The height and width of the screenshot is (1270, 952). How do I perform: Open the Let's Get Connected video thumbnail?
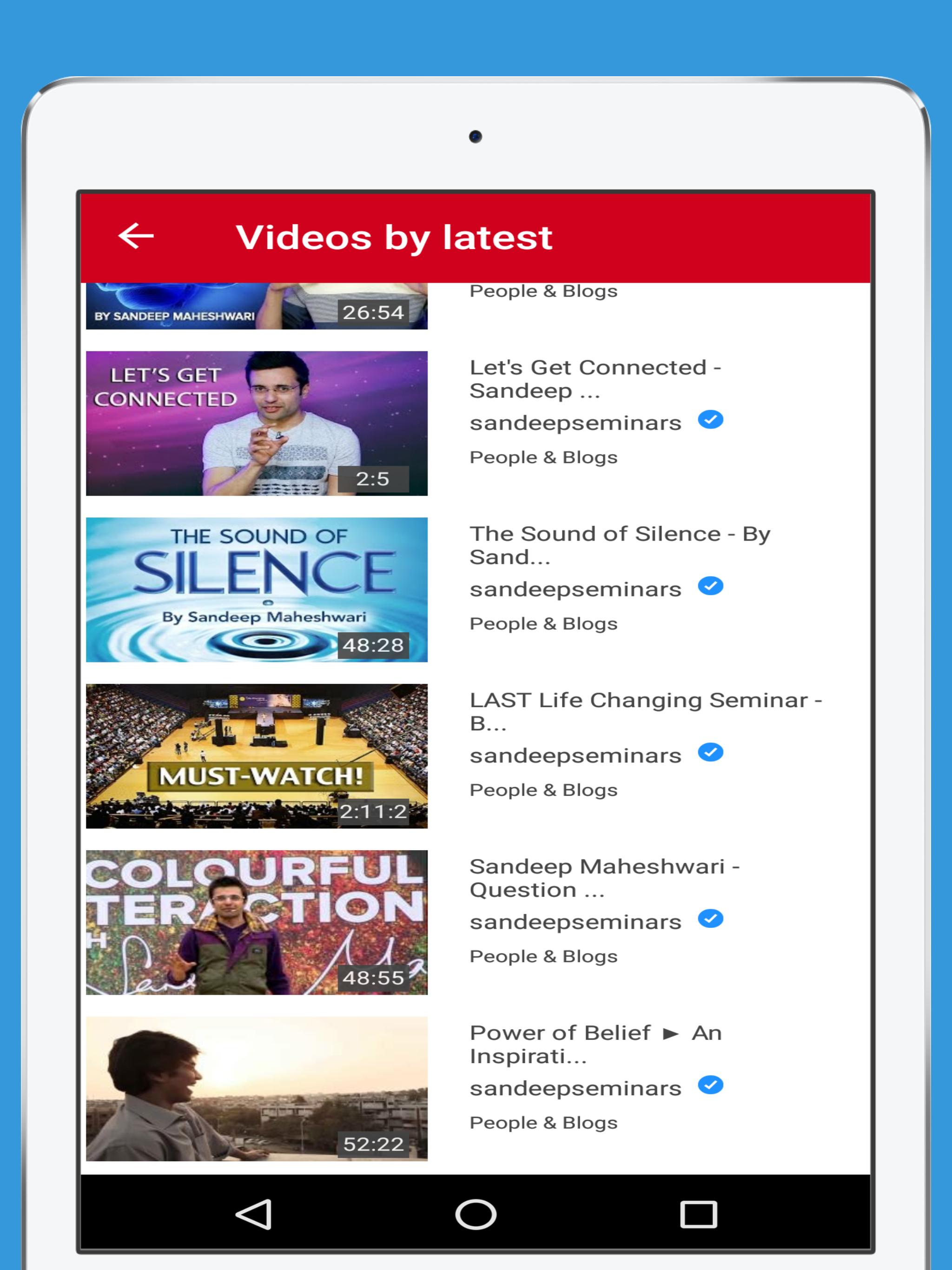point(257,423)
